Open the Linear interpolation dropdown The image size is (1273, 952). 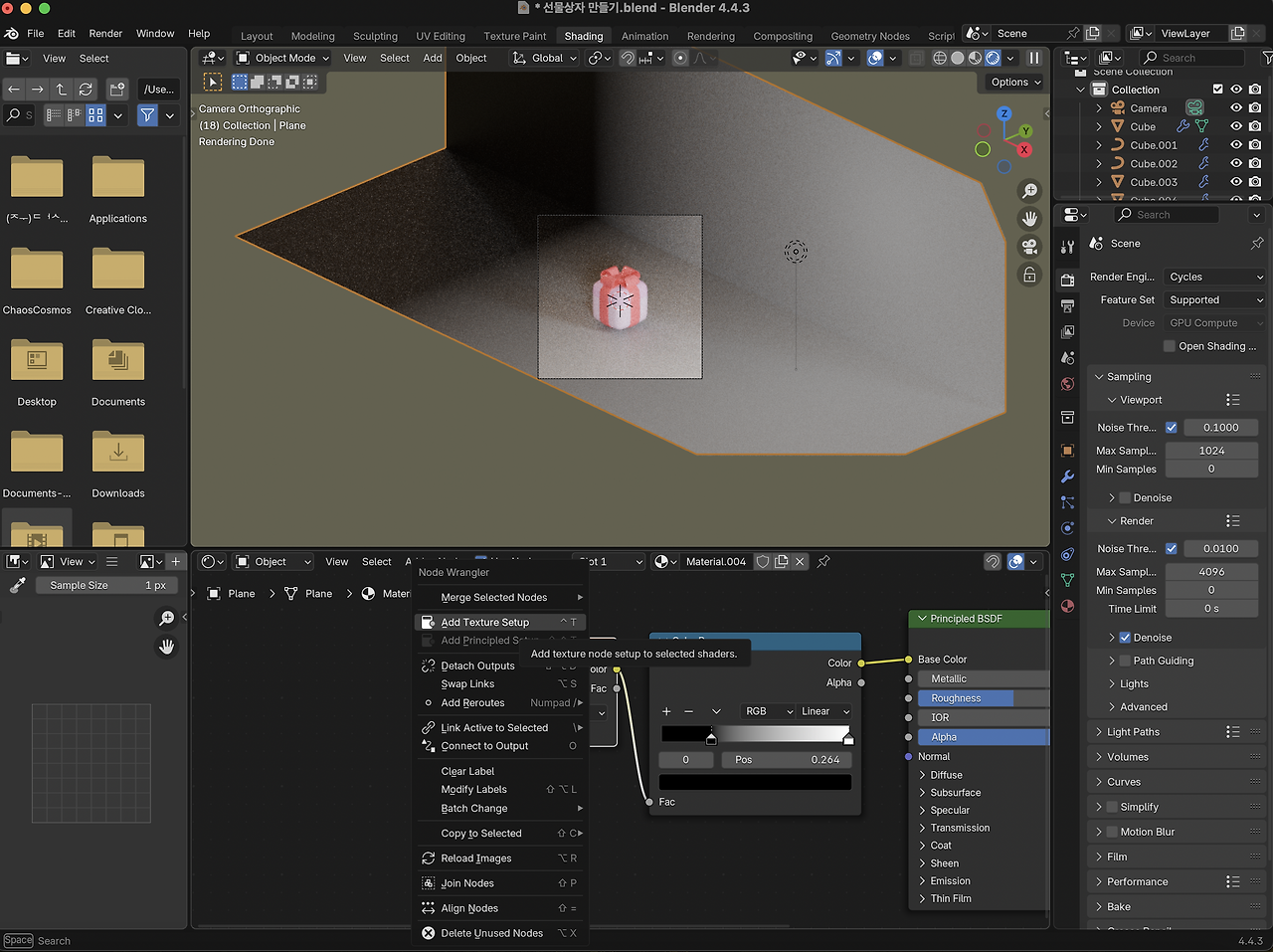(x=824, y=711)
